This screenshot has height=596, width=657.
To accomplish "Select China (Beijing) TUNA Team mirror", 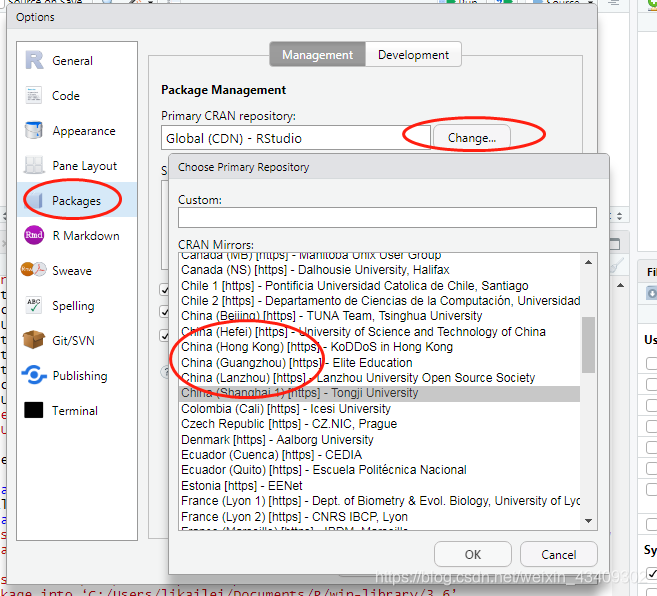I will pyautogui.click(x=379, y=316).
